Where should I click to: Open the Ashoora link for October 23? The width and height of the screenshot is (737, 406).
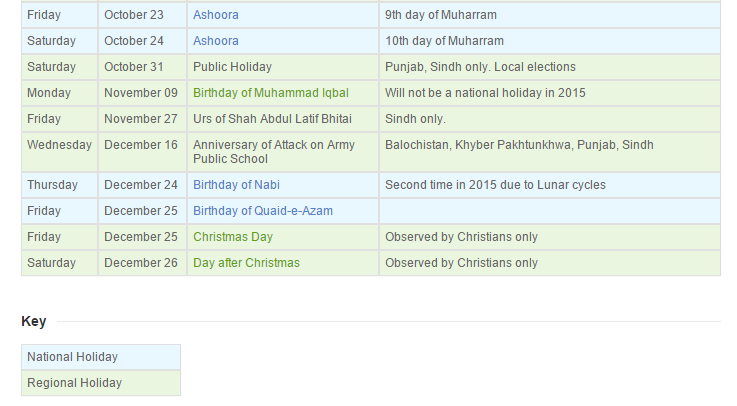tap(216, 15)
